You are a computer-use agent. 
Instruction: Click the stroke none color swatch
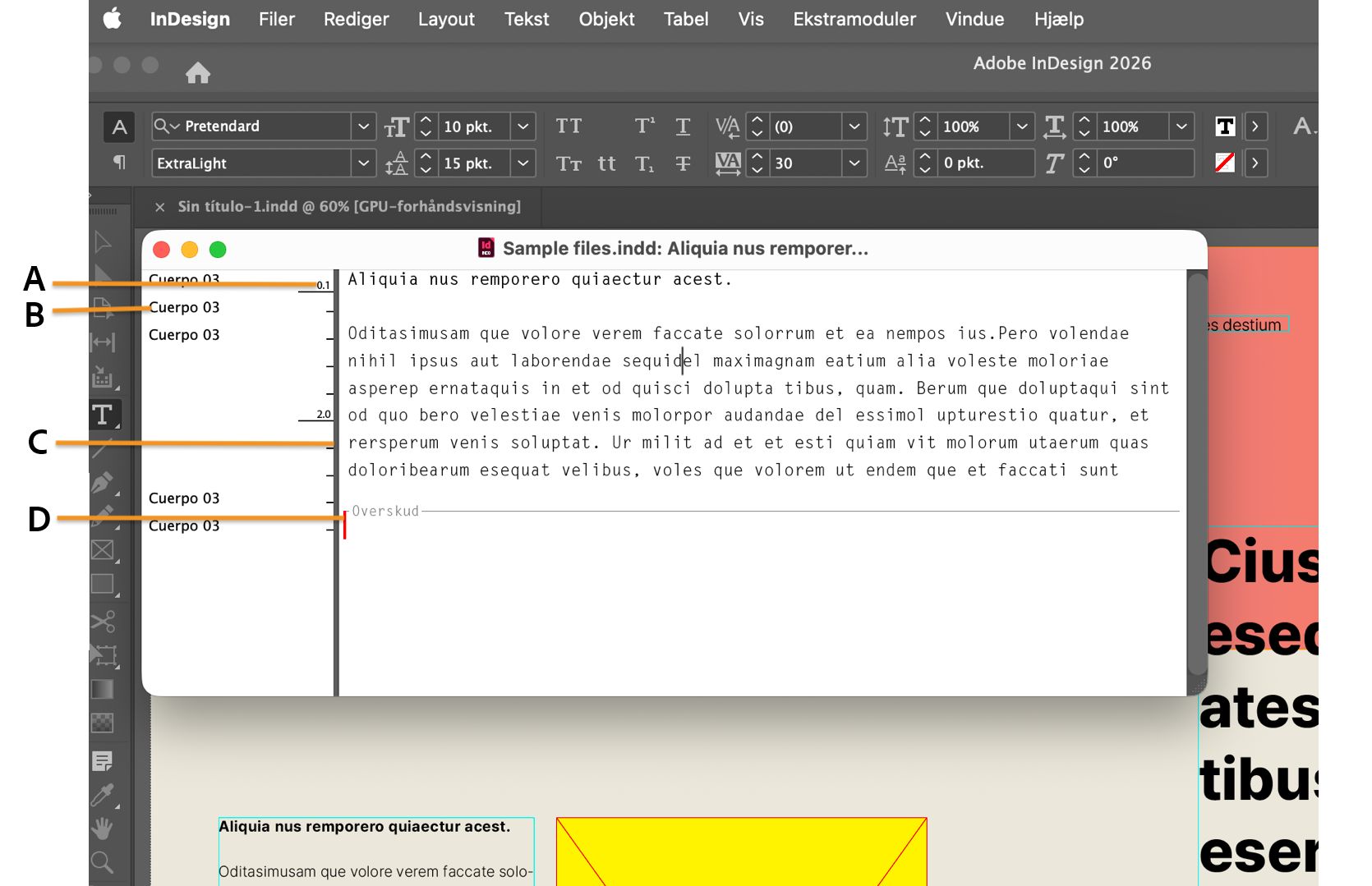pyautogui.click(x=1225, y=163)
